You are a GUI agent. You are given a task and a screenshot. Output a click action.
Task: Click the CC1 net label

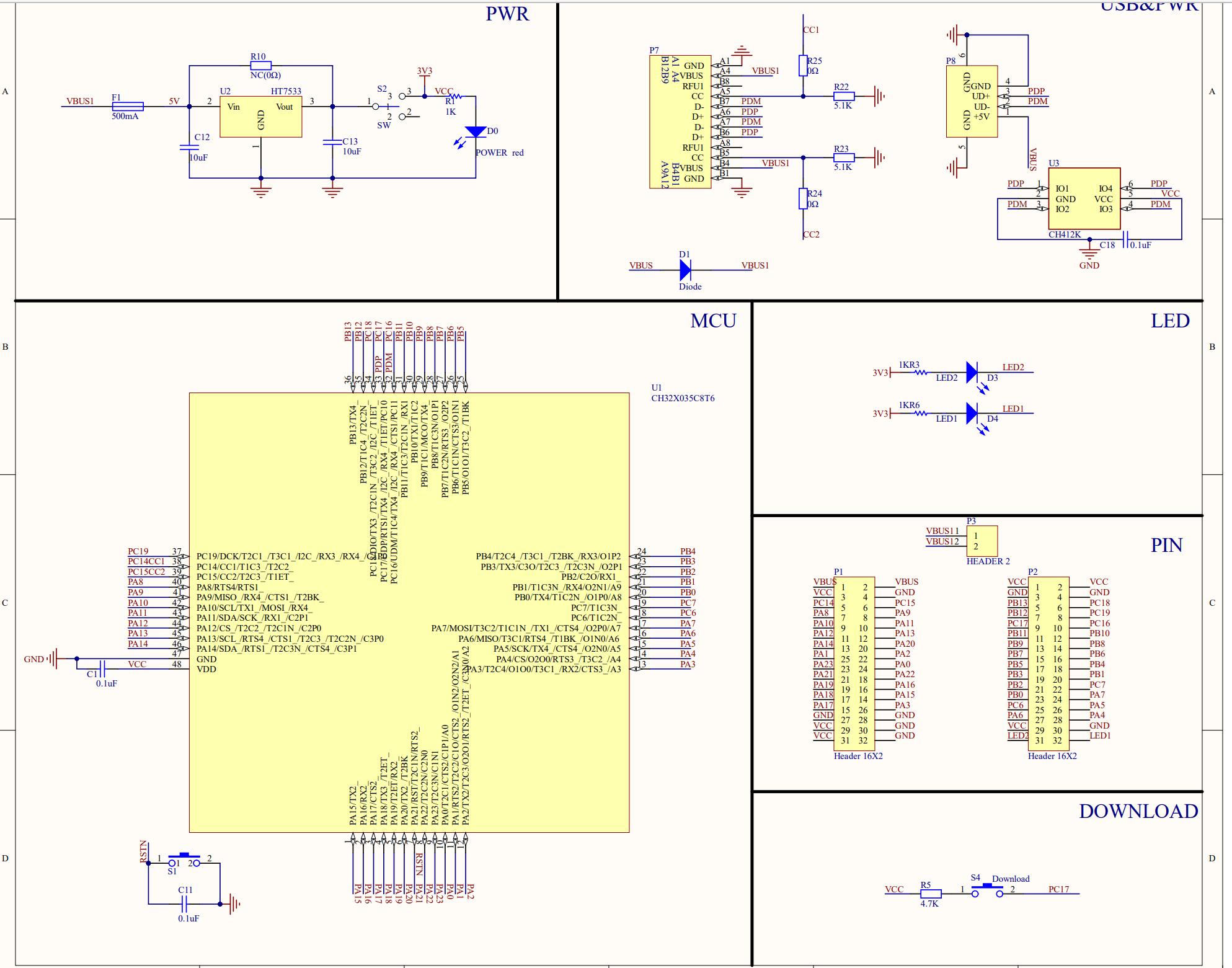click(x=811, y=30)
